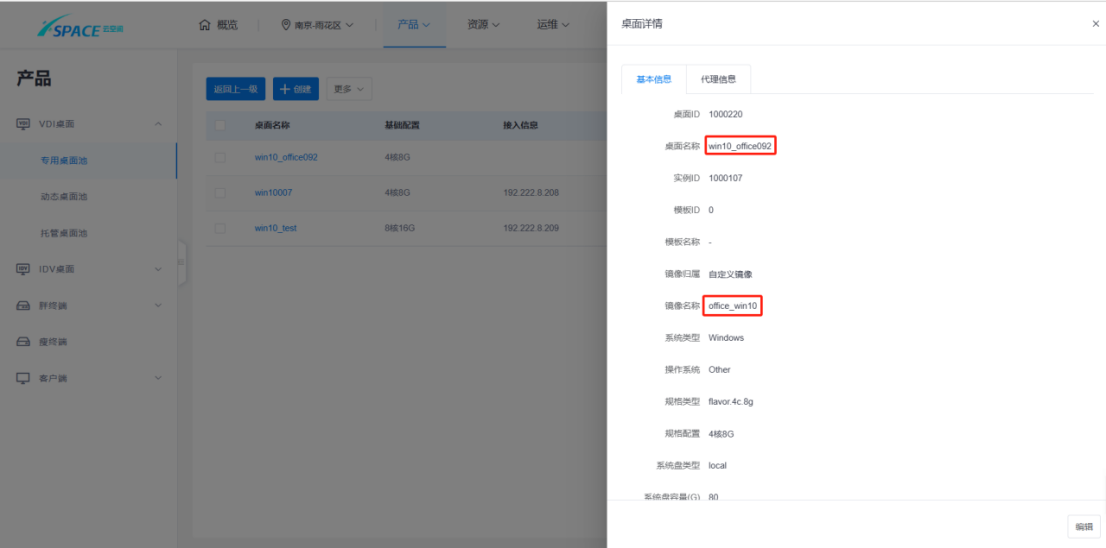1106x548 pixels.
Task: Click the 概览 home icon
Action: (205, 25)
